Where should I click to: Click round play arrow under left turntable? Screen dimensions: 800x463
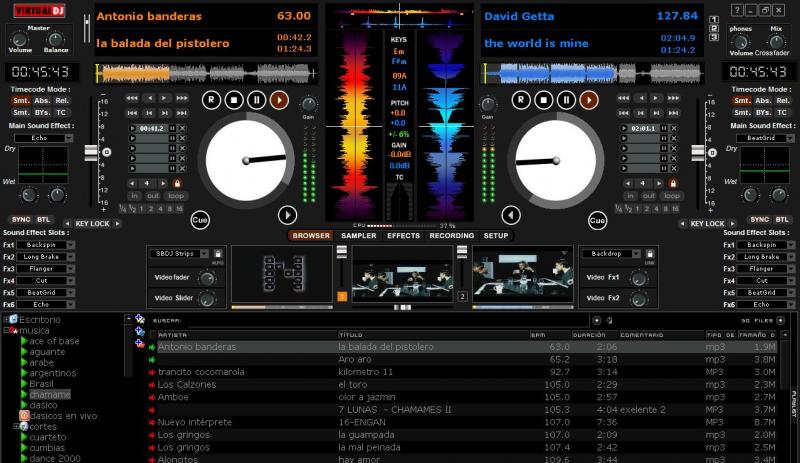[287, 215]
